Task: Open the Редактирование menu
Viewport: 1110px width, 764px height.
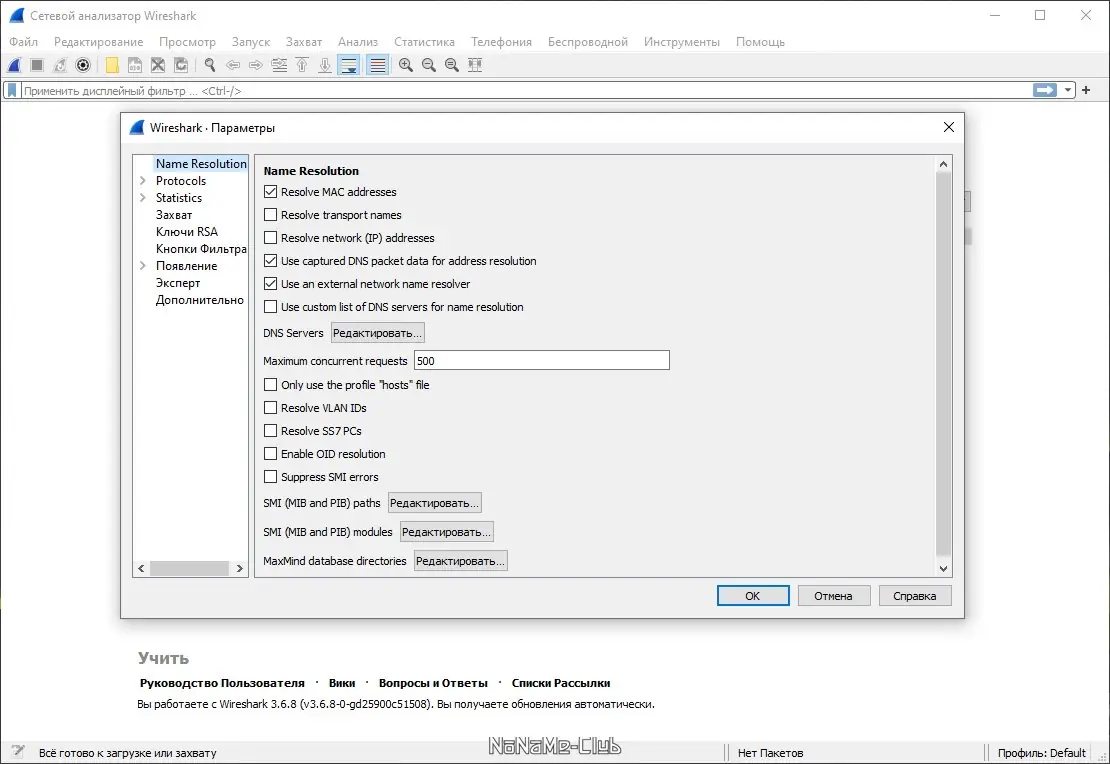Action: pos(98,42)
